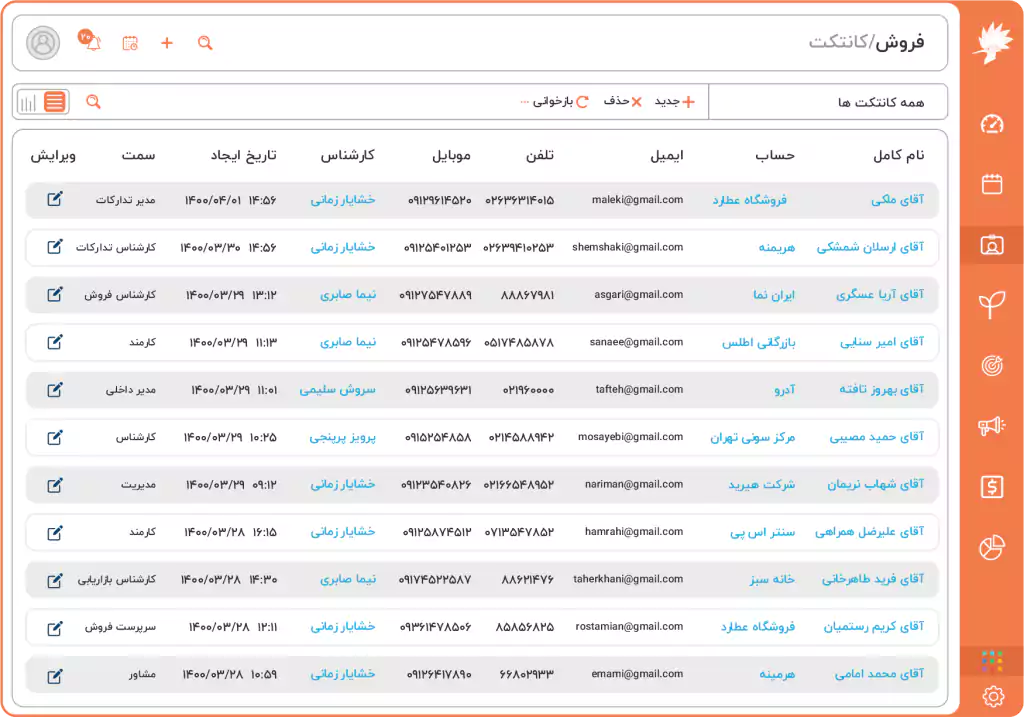Image resolution: width=1024 pixels, height=717 pixels.
Task: Click the orange plus icon in the top toolbar
Action: point(166,44)
